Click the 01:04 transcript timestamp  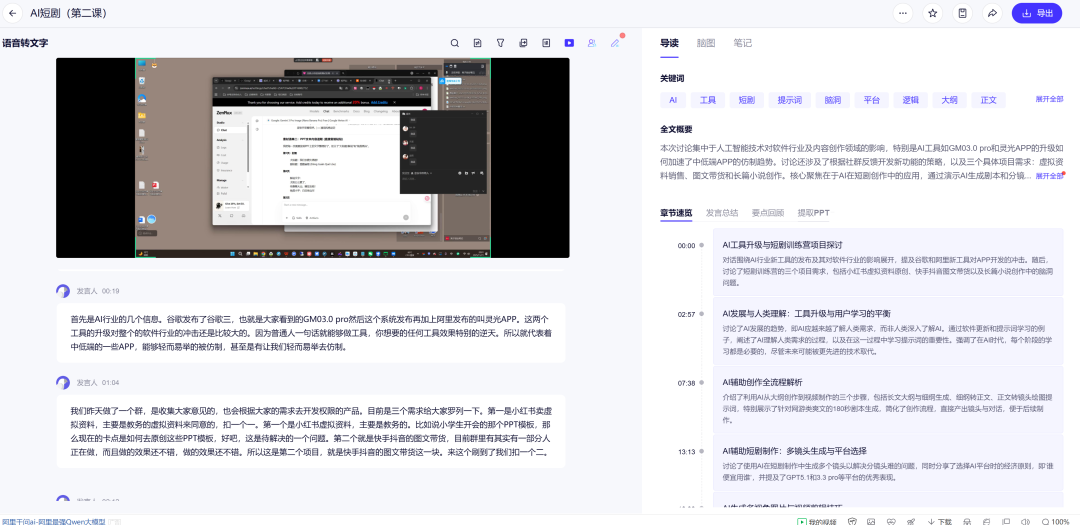[110, 382]
